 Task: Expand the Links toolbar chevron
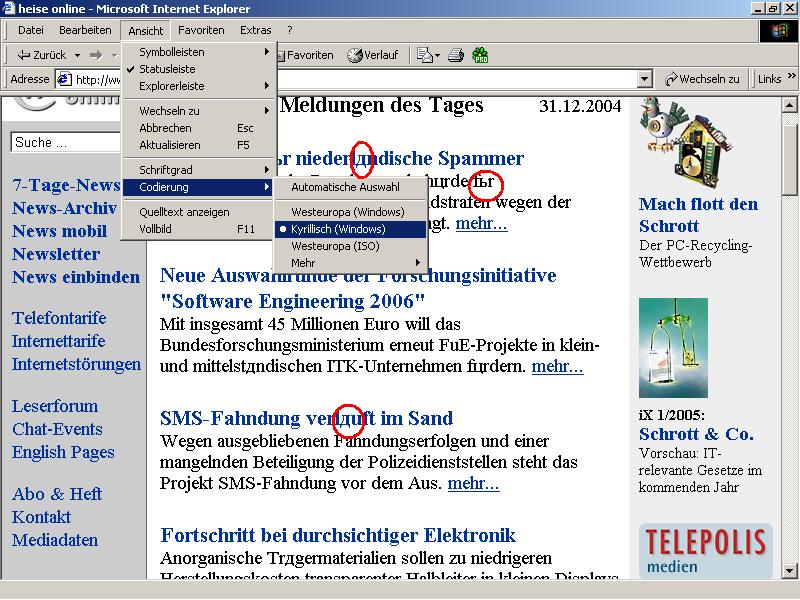click(x=791, y=76)
